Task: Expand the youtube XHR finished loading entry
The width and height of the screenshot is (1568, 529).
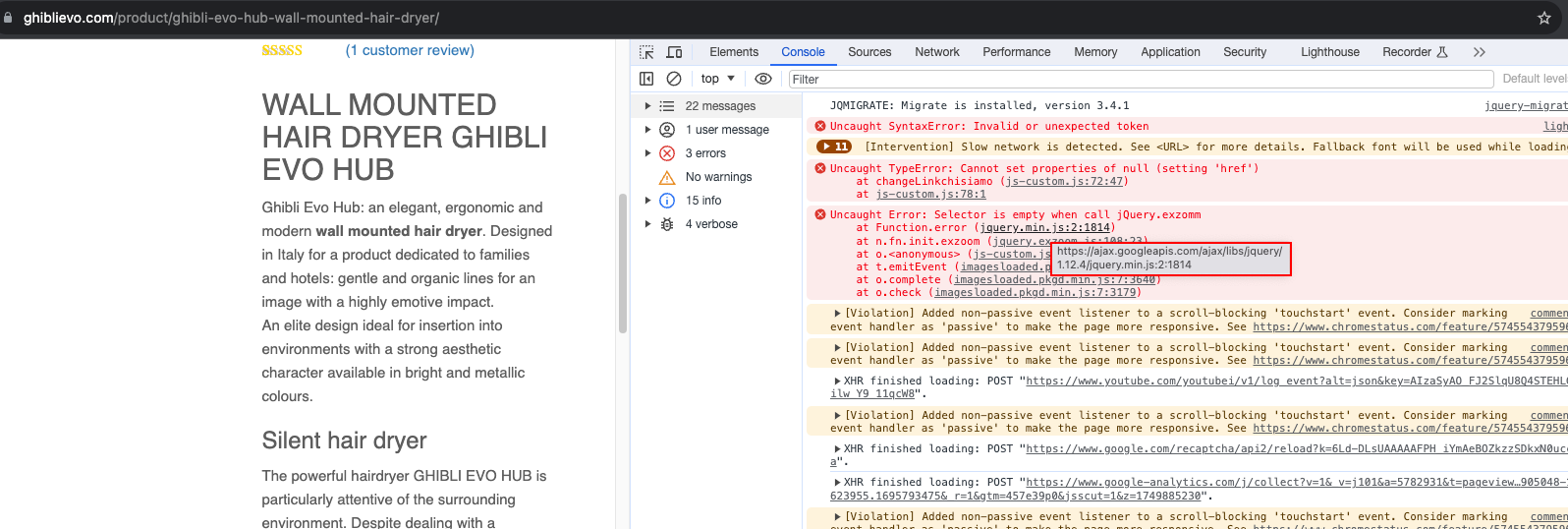Action: (x=837, y=382)
